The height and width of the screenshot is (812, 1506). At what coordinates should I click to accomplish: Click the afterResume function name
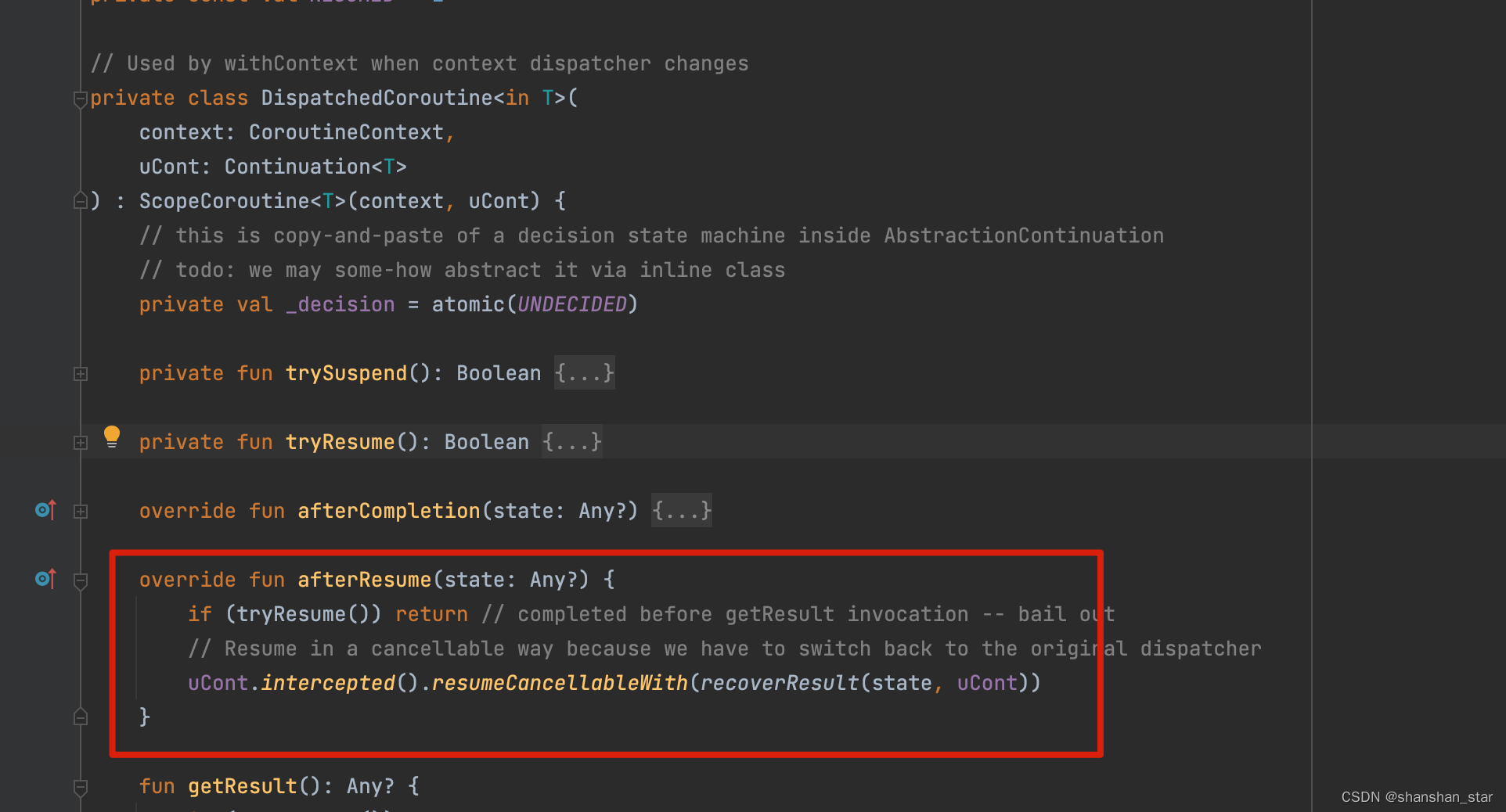(x=365, y=580)
